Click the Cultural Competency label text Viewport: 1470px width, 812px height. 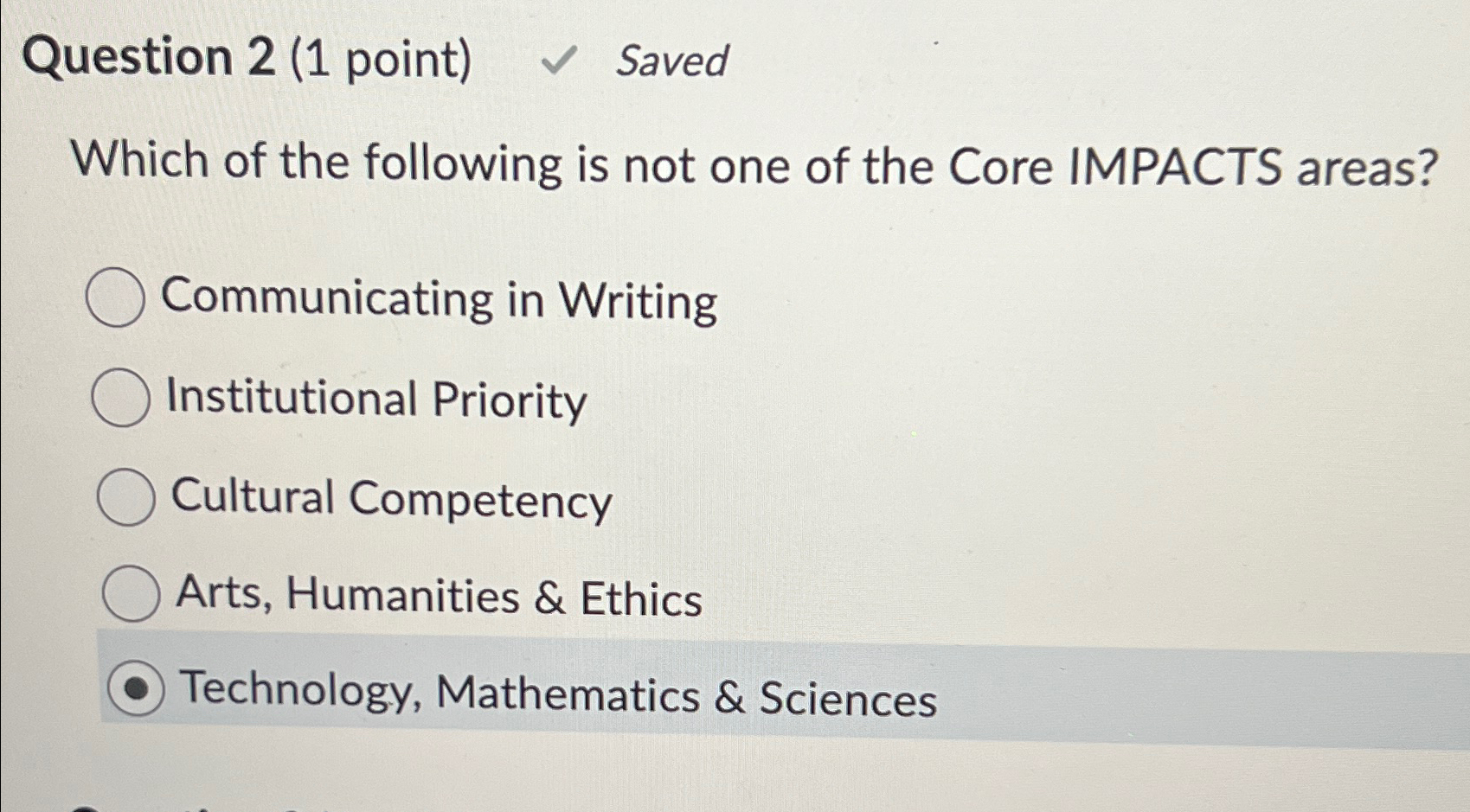(x=389, y=500)
